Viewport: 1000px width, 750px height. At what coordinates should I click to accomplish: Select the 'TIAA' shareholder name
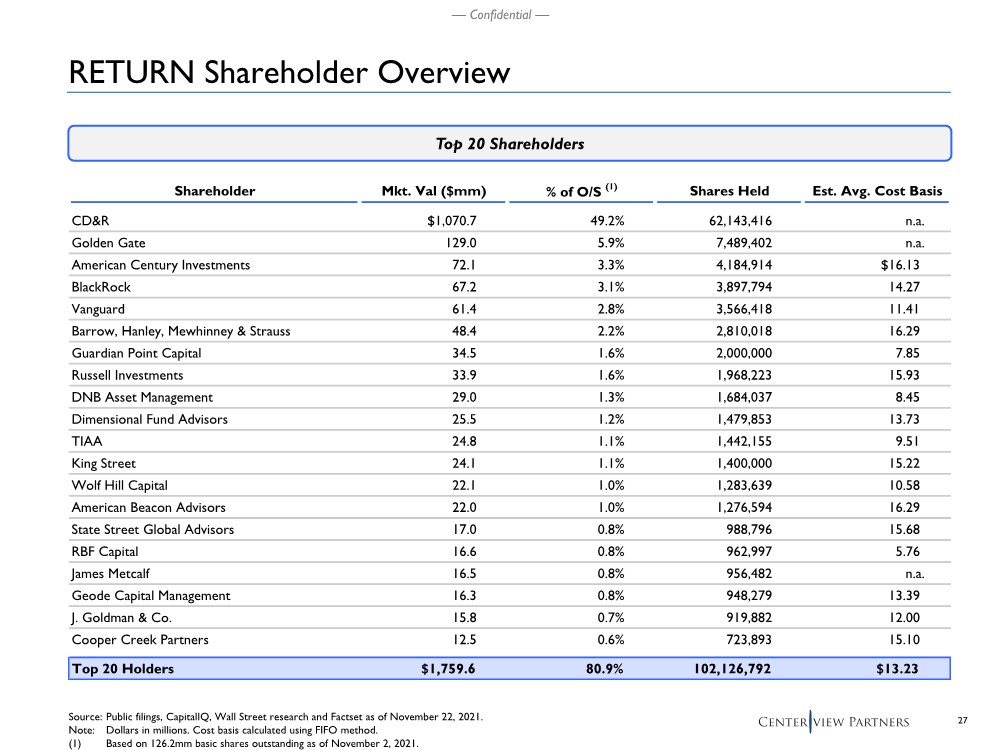87,441
